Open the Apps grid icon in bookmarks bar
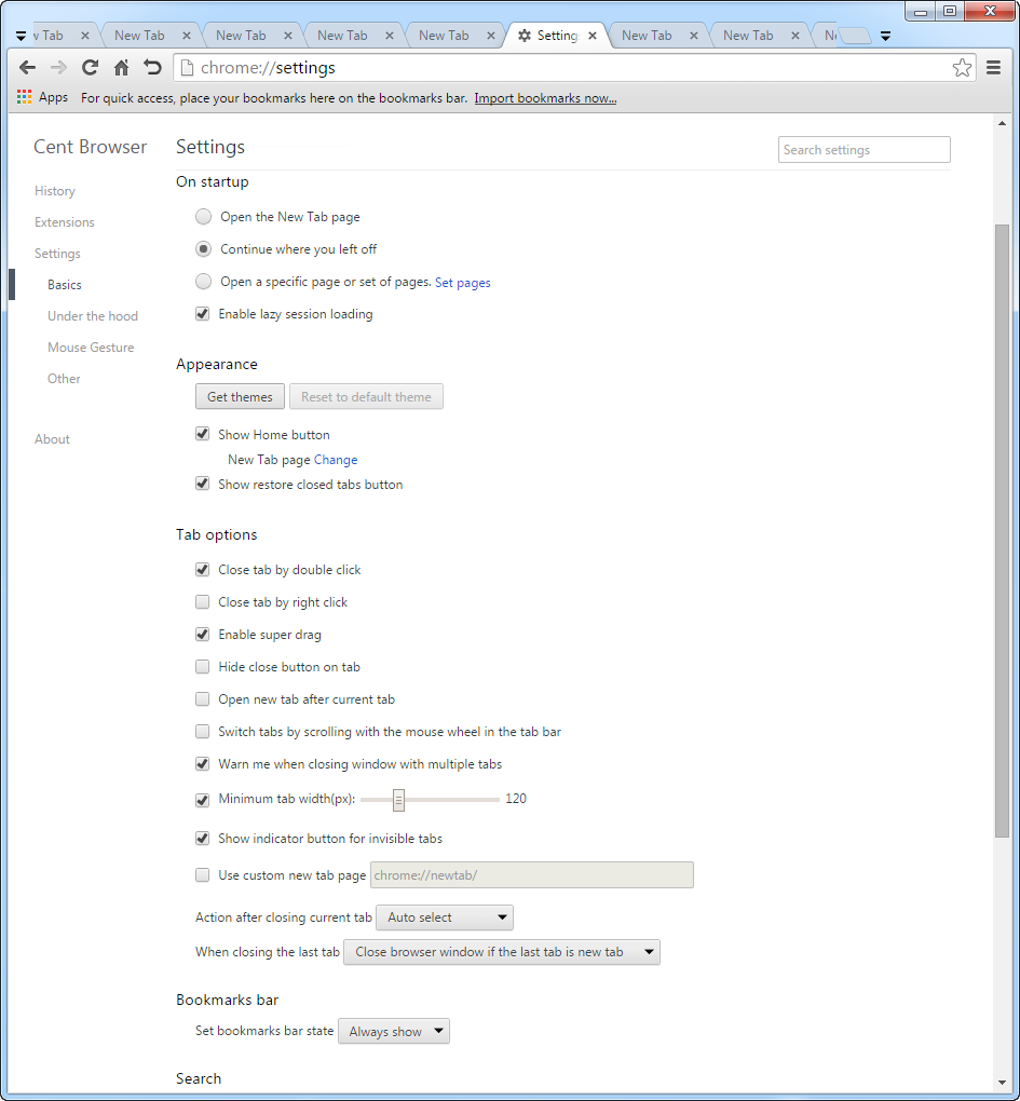This screenshot has height=1101, width=1020. 25,97
